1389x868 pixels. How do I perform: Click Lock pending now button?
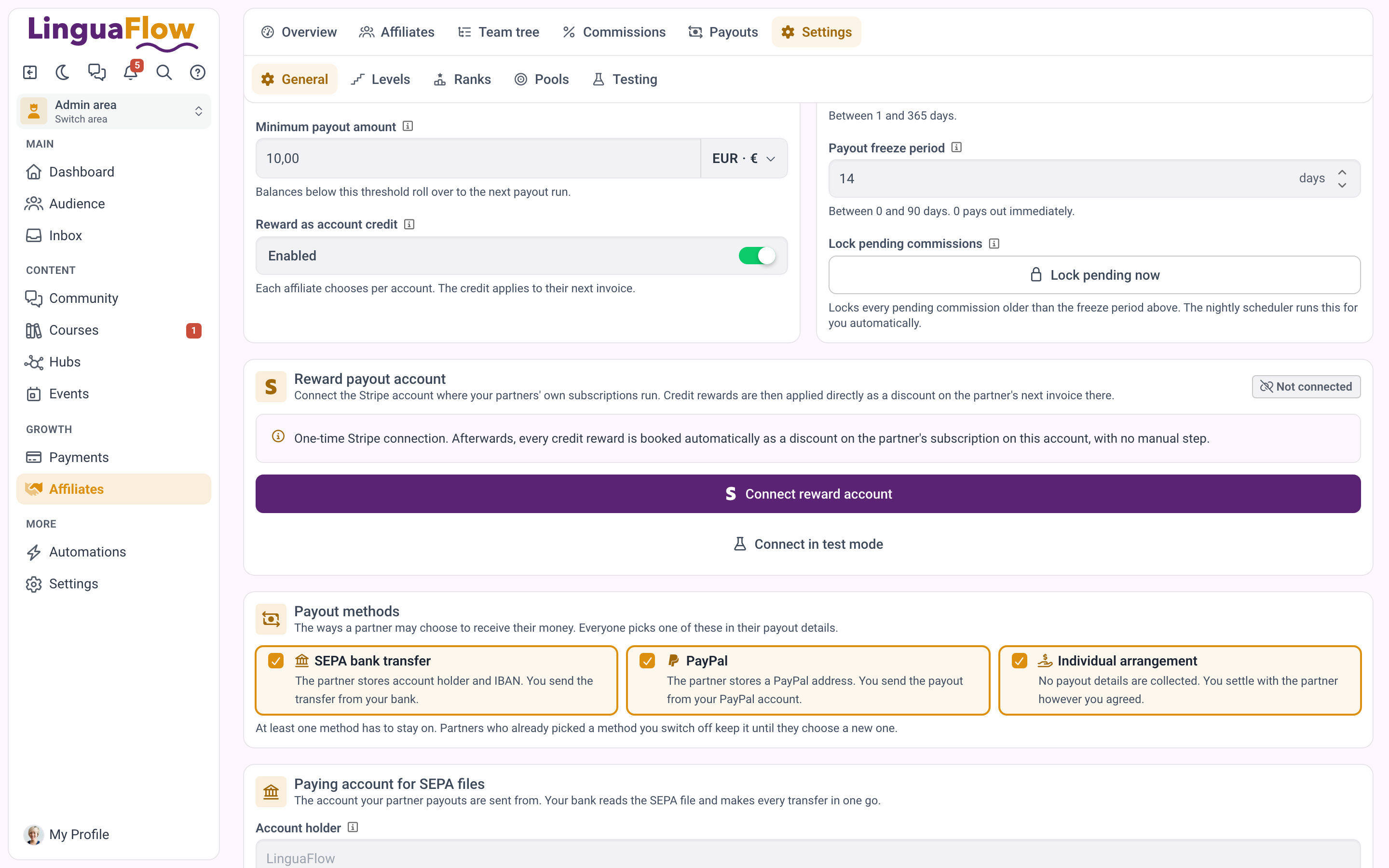click(1094, 275)
